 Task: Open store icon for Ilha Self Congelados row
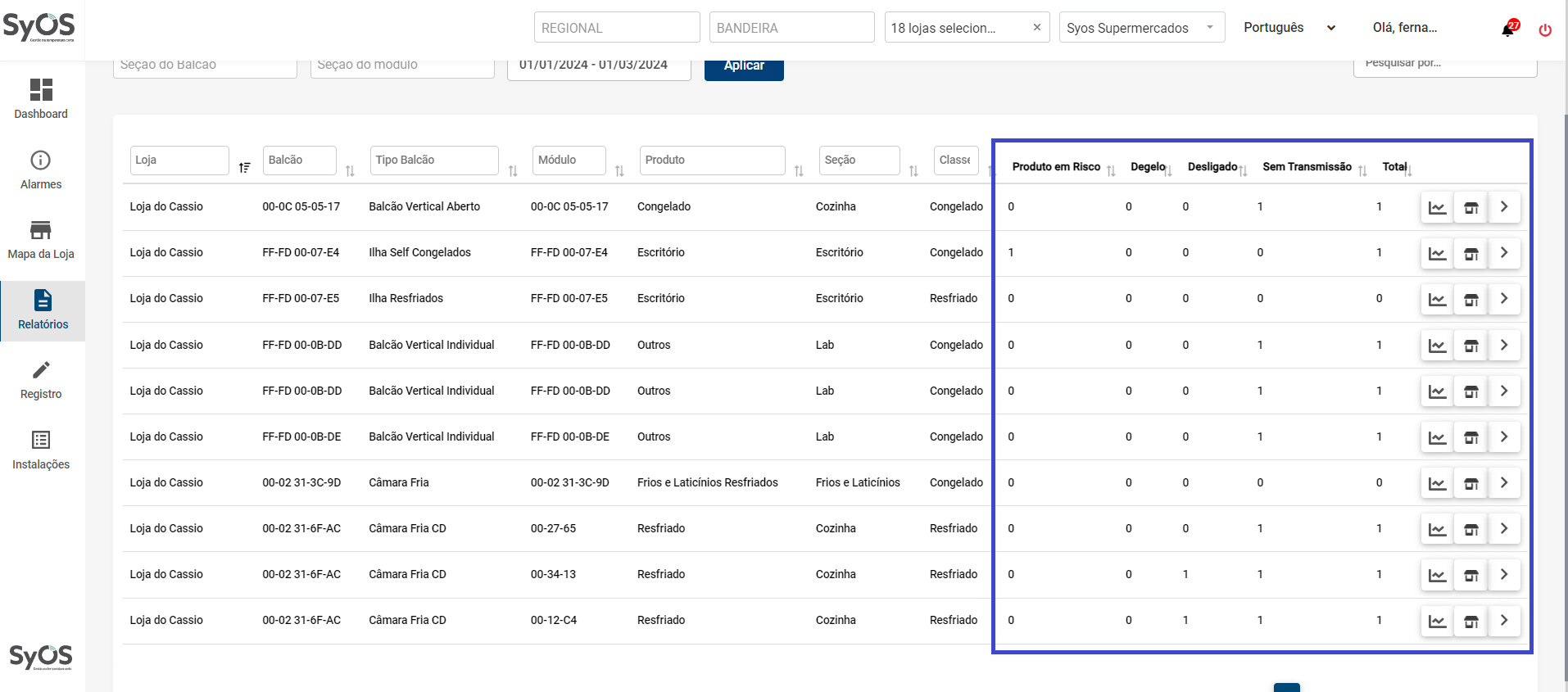pos(1471,253)
